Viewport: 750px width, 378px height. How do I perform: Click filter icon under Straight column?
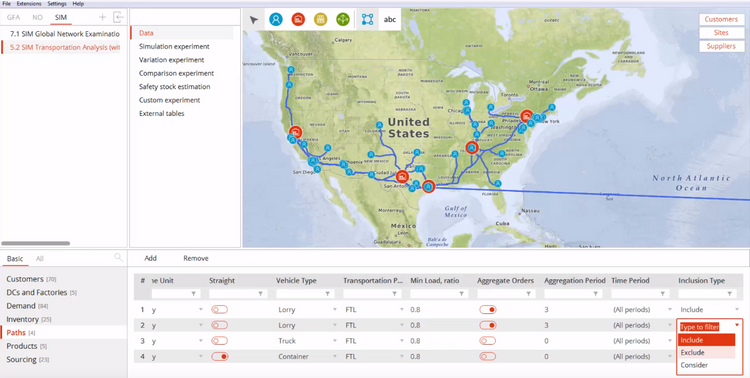261,294
